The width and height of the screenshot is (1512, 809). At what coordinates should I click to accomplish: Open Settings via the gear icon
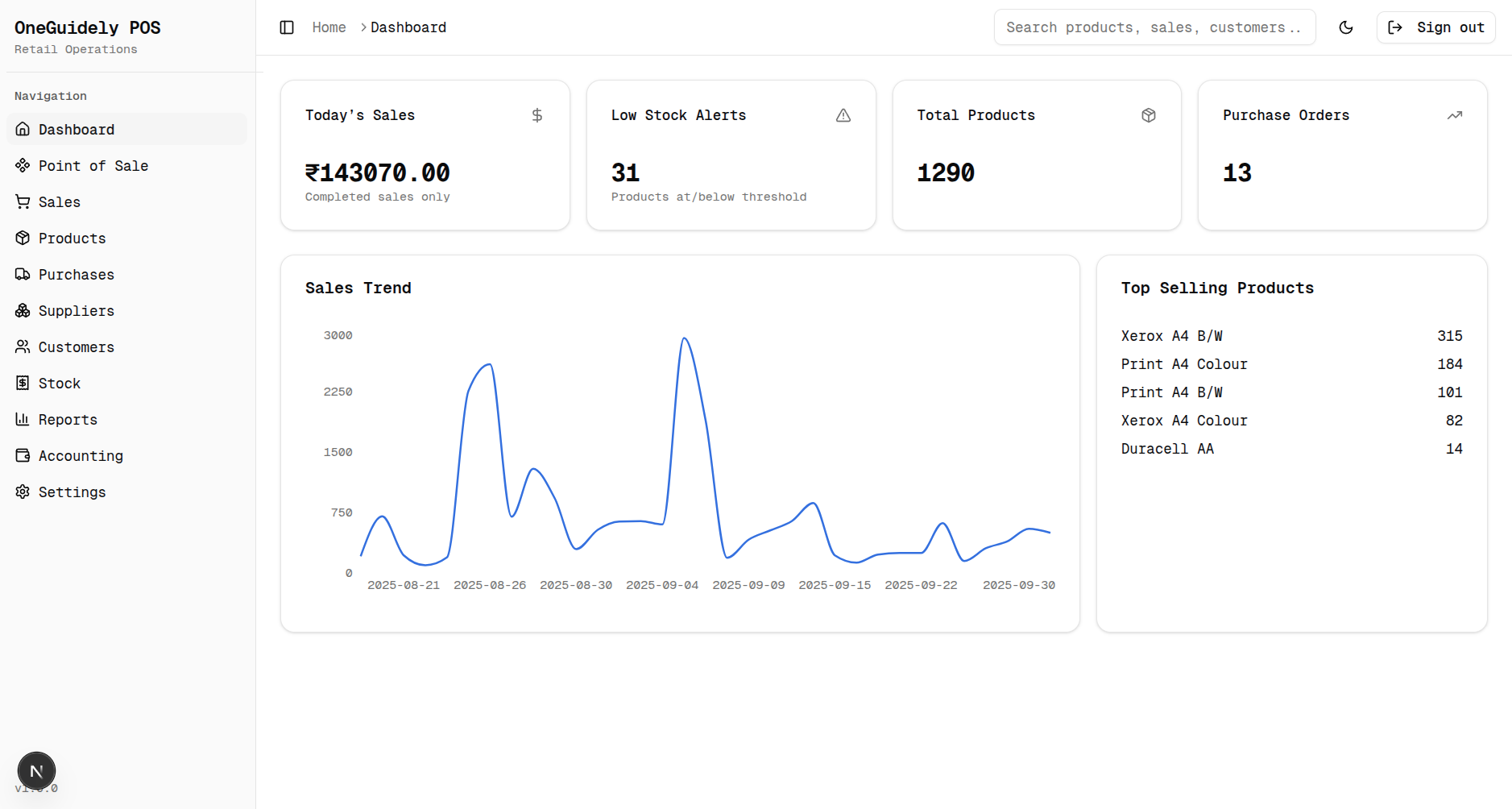23,492
